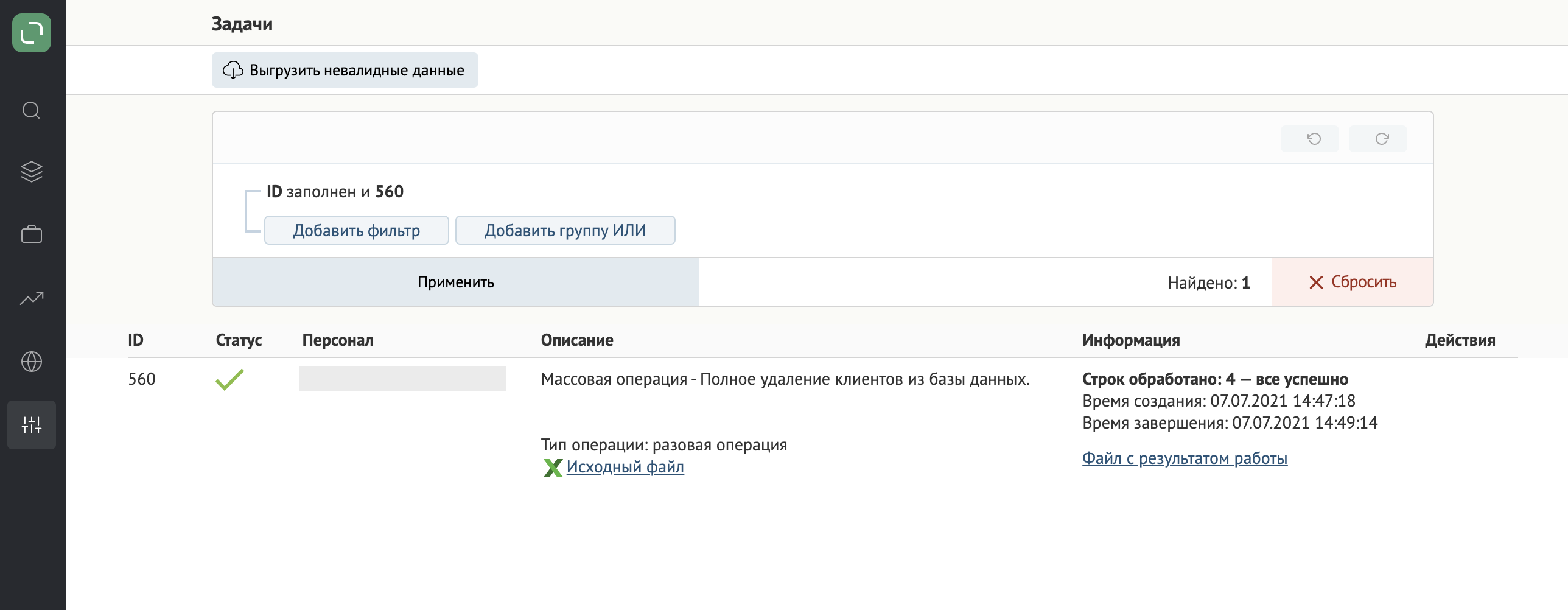Click the Персонал column header
Screen dimensions: 1568x610
pyautogui.click(x=338, y=340)
